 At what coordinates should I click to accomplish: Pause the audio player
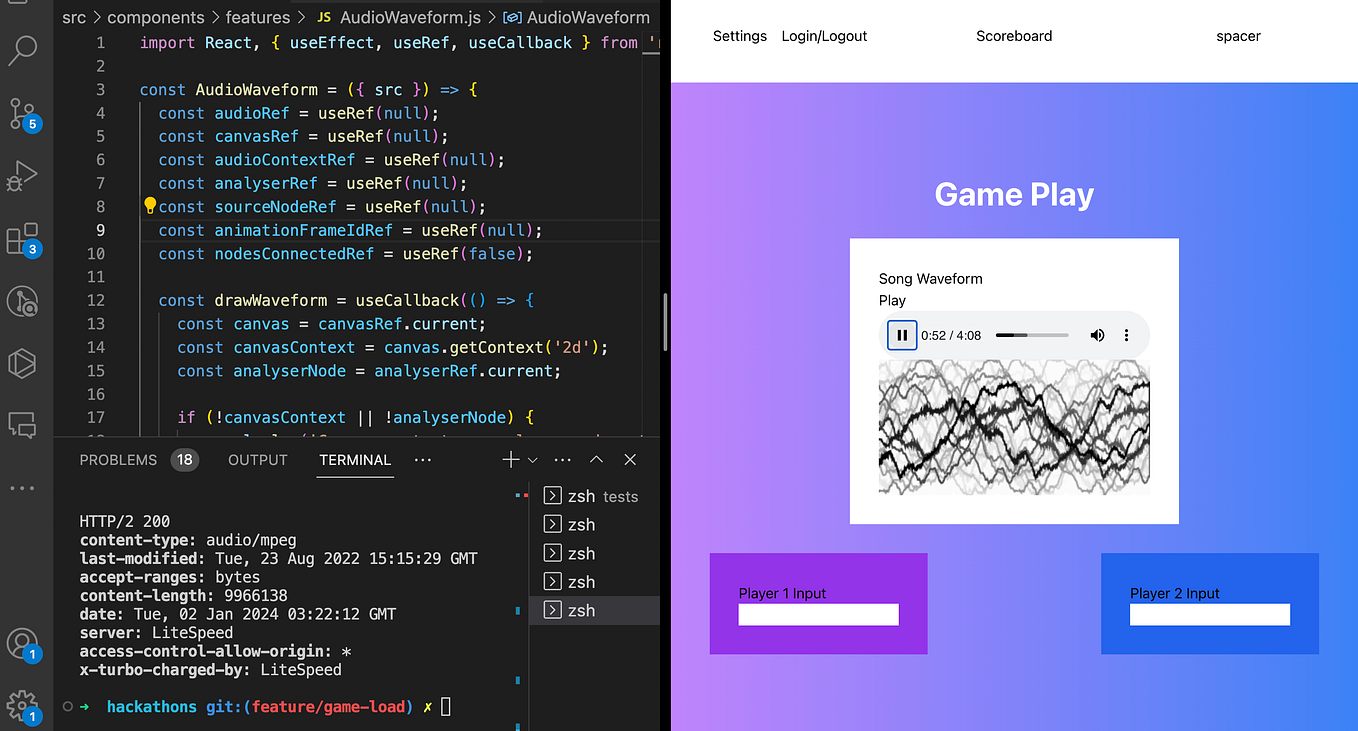902,335
